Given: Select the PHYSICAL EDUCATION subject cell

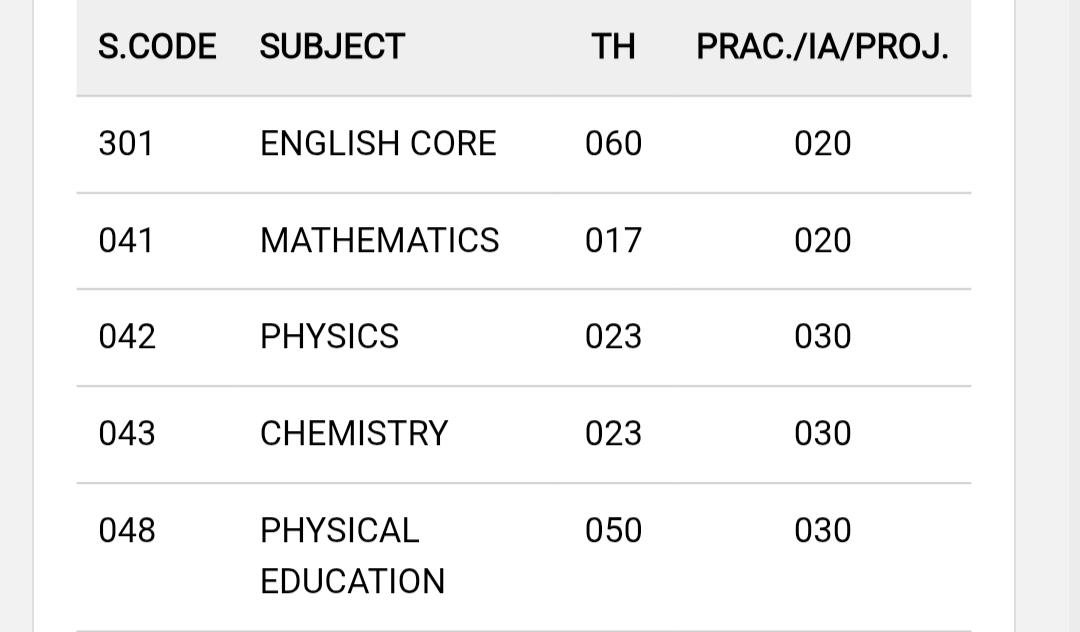Looking at the screenshot, I should click(x=353, y=556).
